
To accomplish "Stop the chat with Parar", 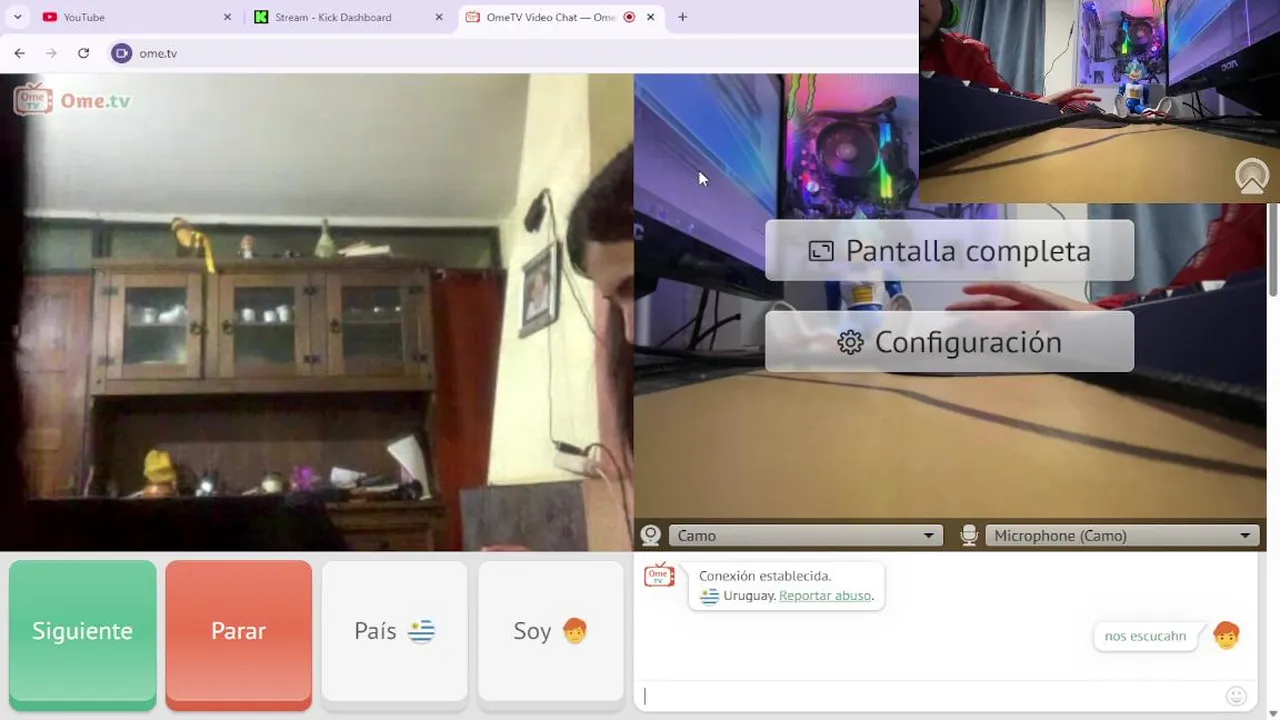I will 238,631.
